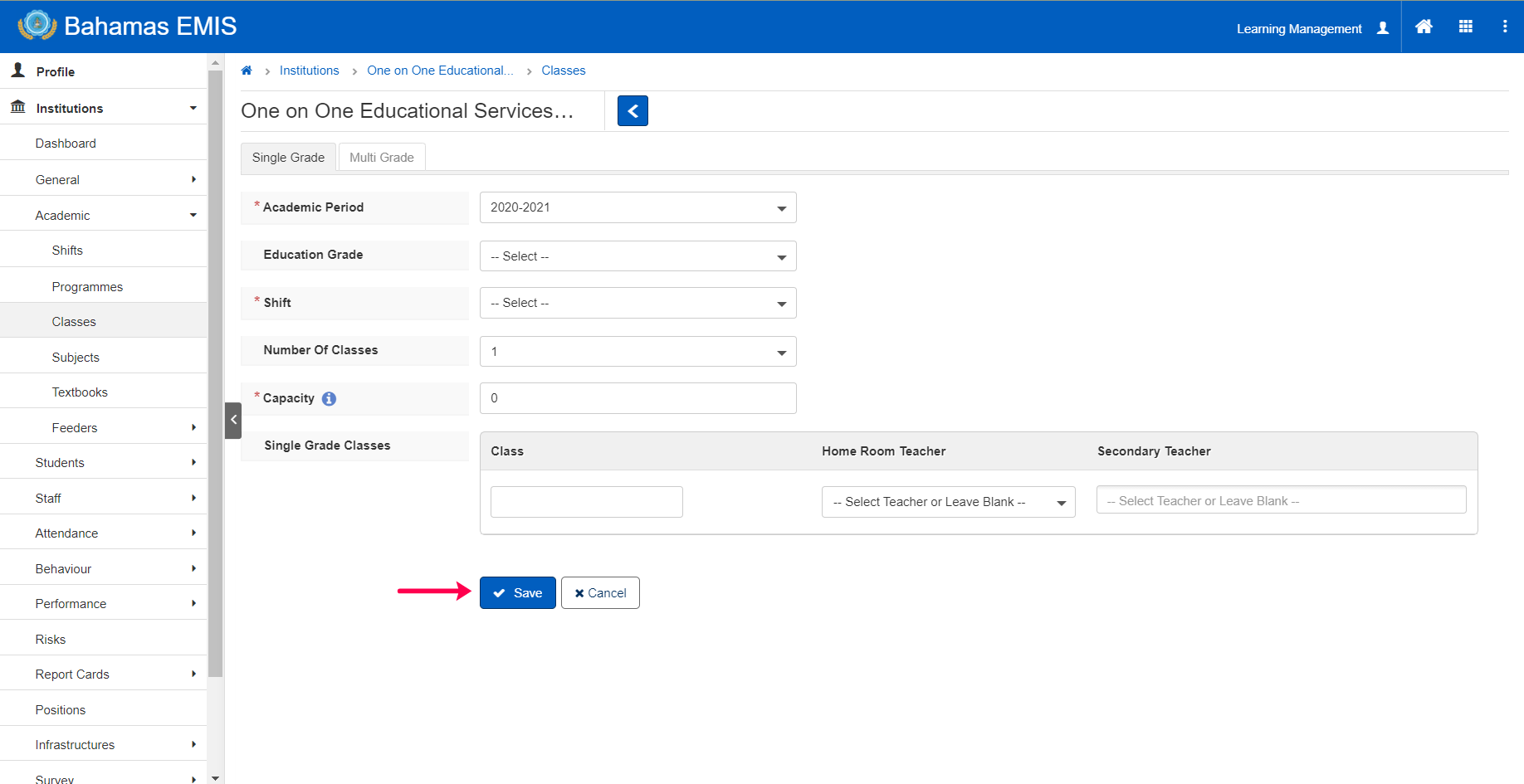
Task: Click the sidebar scrollbar down arrow
Action: (x=216, y=778)
